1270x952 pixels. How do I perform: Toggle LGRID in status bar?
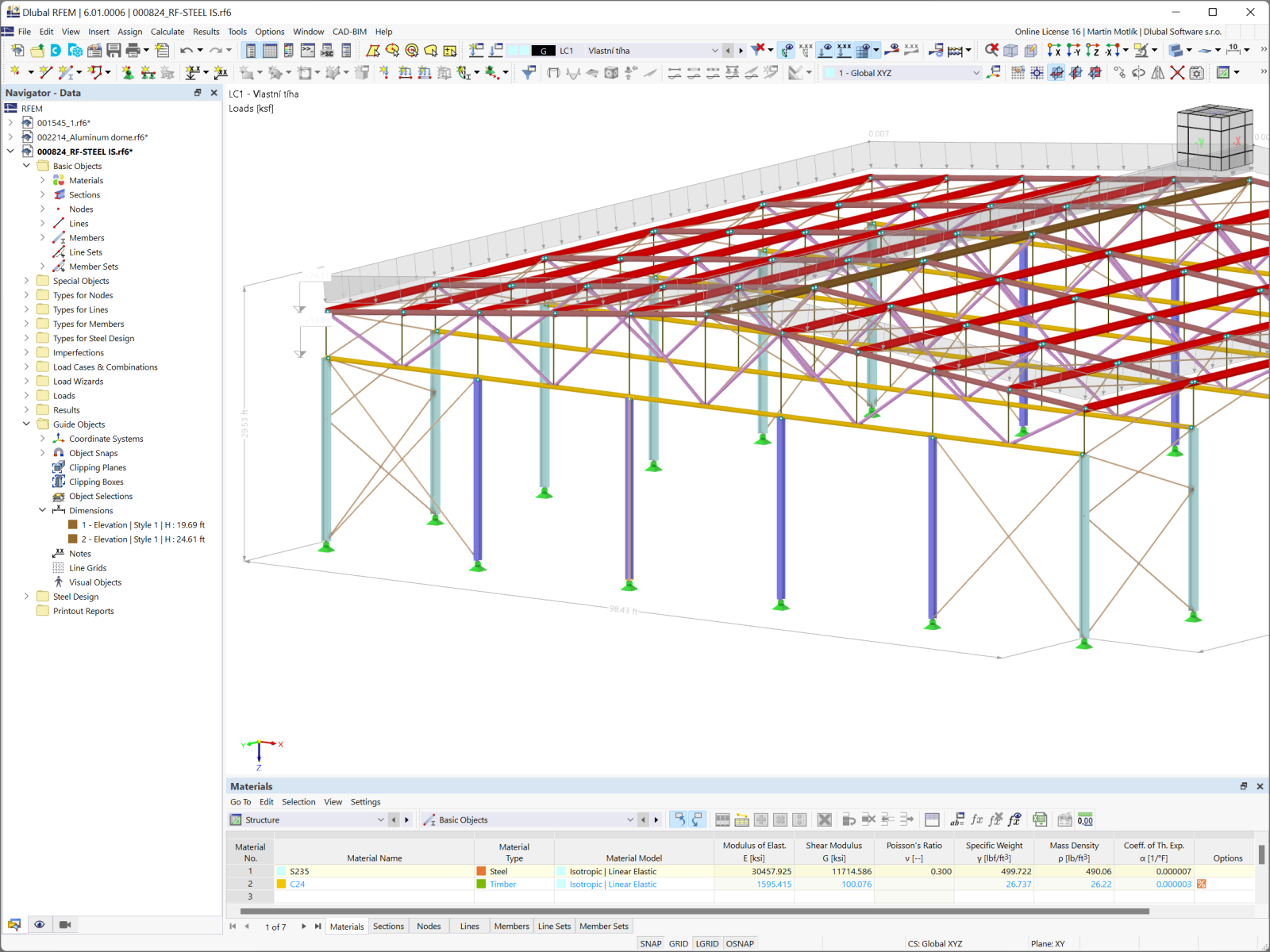point(707,943)
